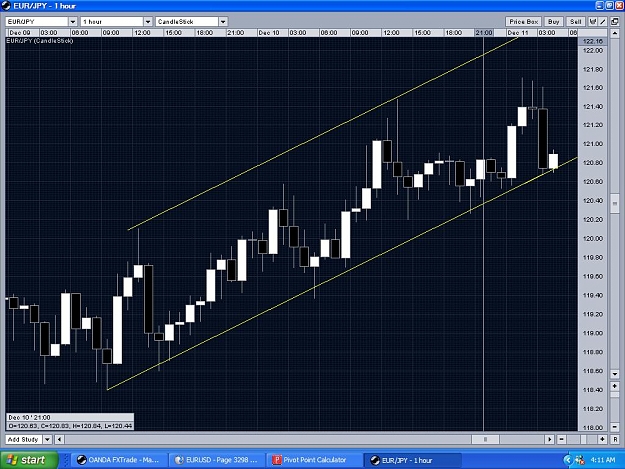This screenshot has width=625, height=469.
Task: Click the lower yellow channel trend line
Action: click(x=342, y=273)
